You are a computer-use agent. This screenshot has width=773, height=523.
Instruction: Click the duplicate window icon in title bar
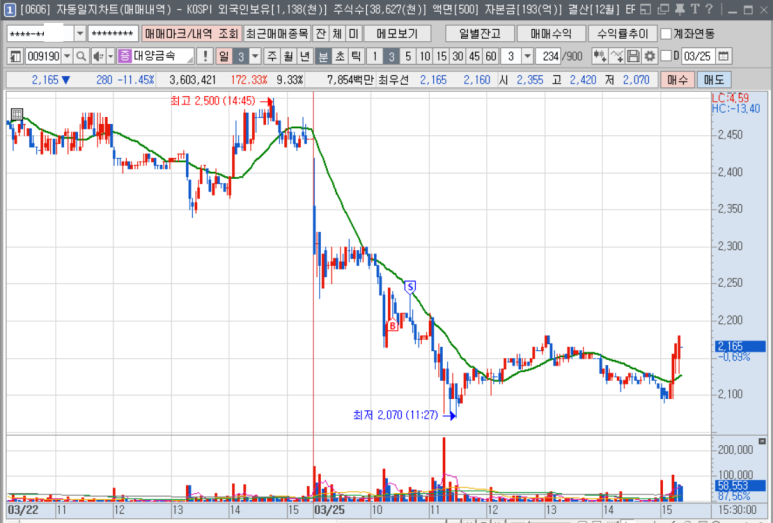point(663,9)
